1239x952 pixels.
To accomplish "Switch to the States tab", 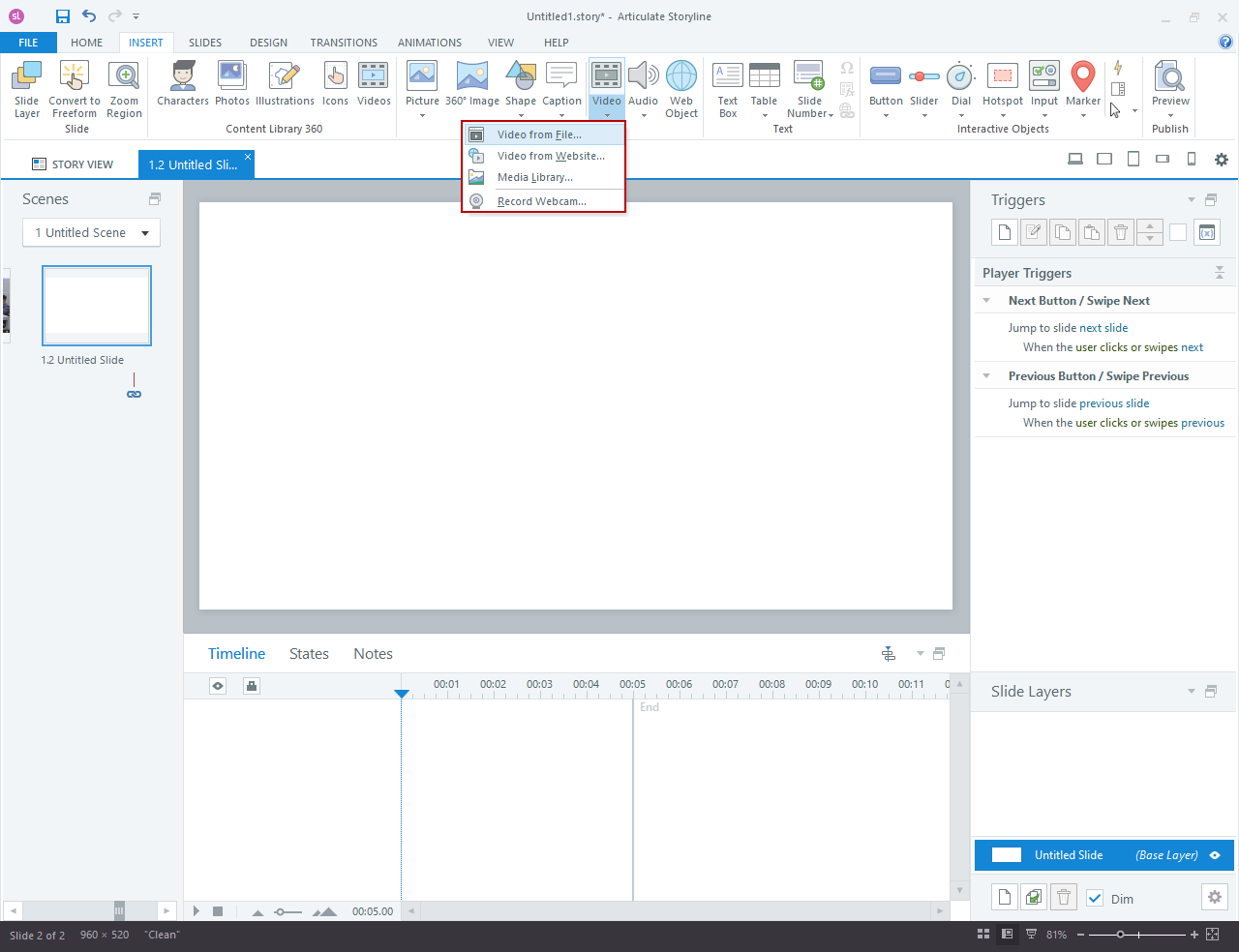I will click(309, 654).
